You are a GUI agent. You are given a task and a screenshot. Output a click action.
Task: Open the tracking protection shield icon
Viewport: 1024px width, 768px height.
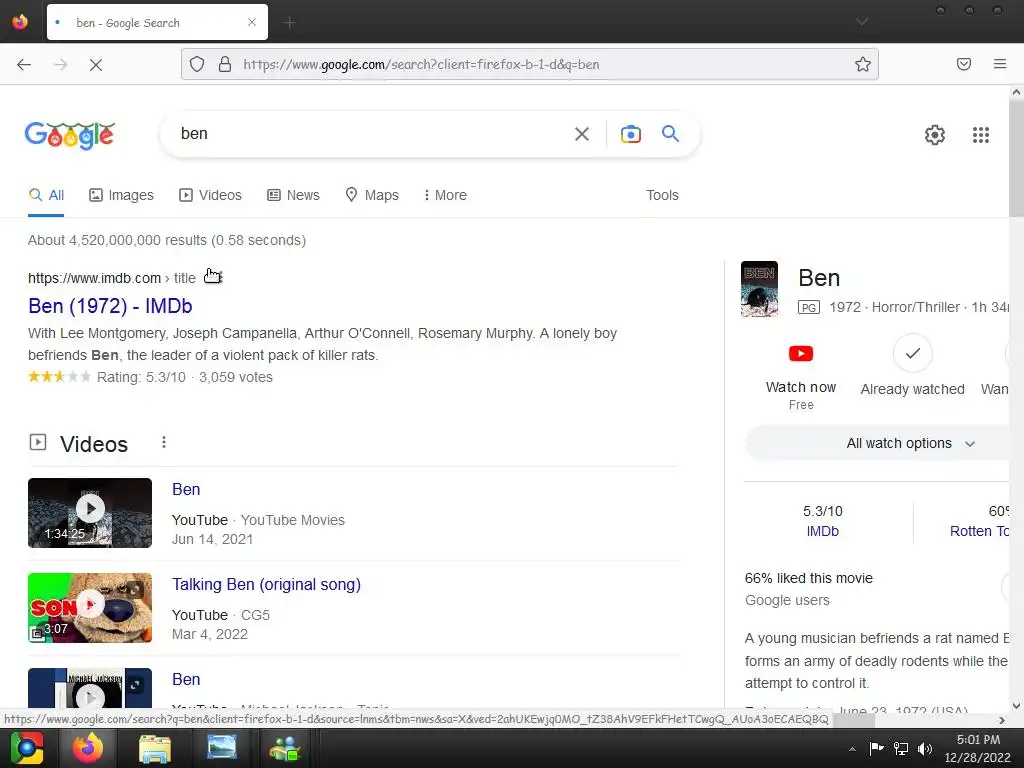(x=197, y=64)
